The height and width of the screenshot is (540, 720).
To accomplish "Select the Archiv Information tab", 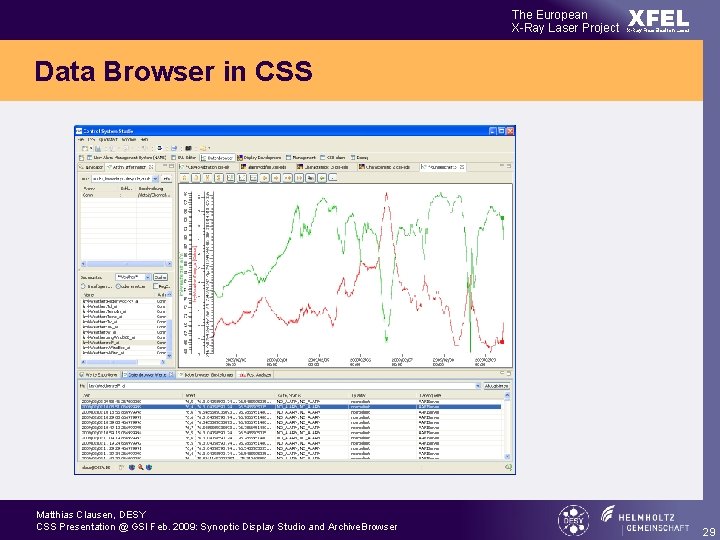I will click(129, 167).
